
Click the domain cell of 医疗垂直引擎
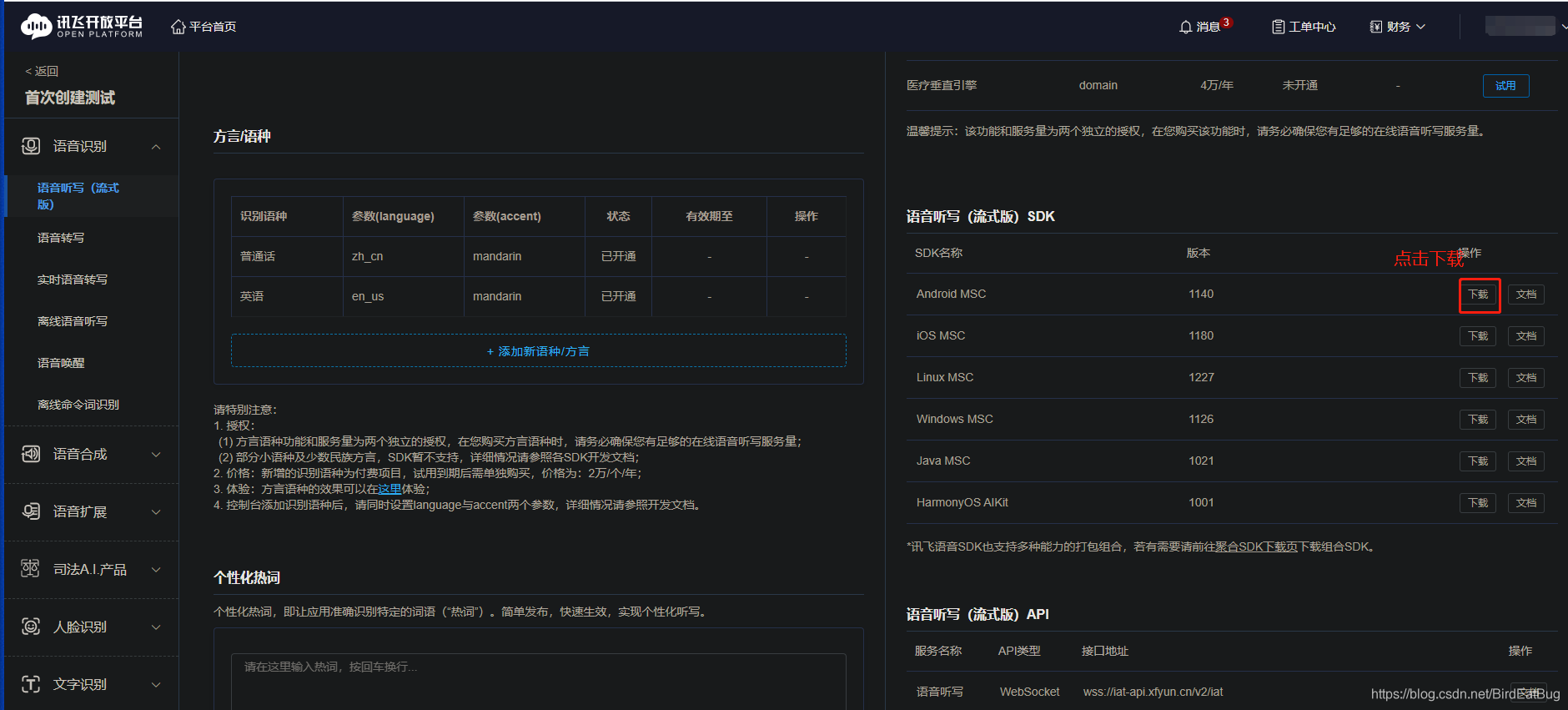(1098, 85)
